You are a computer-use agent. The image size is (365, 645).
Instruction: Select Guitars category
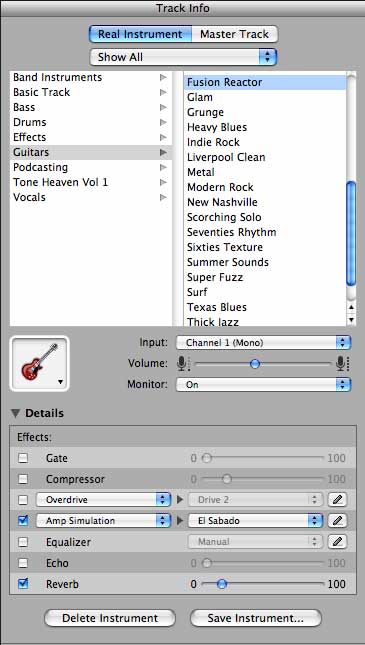tap(91, 152)
